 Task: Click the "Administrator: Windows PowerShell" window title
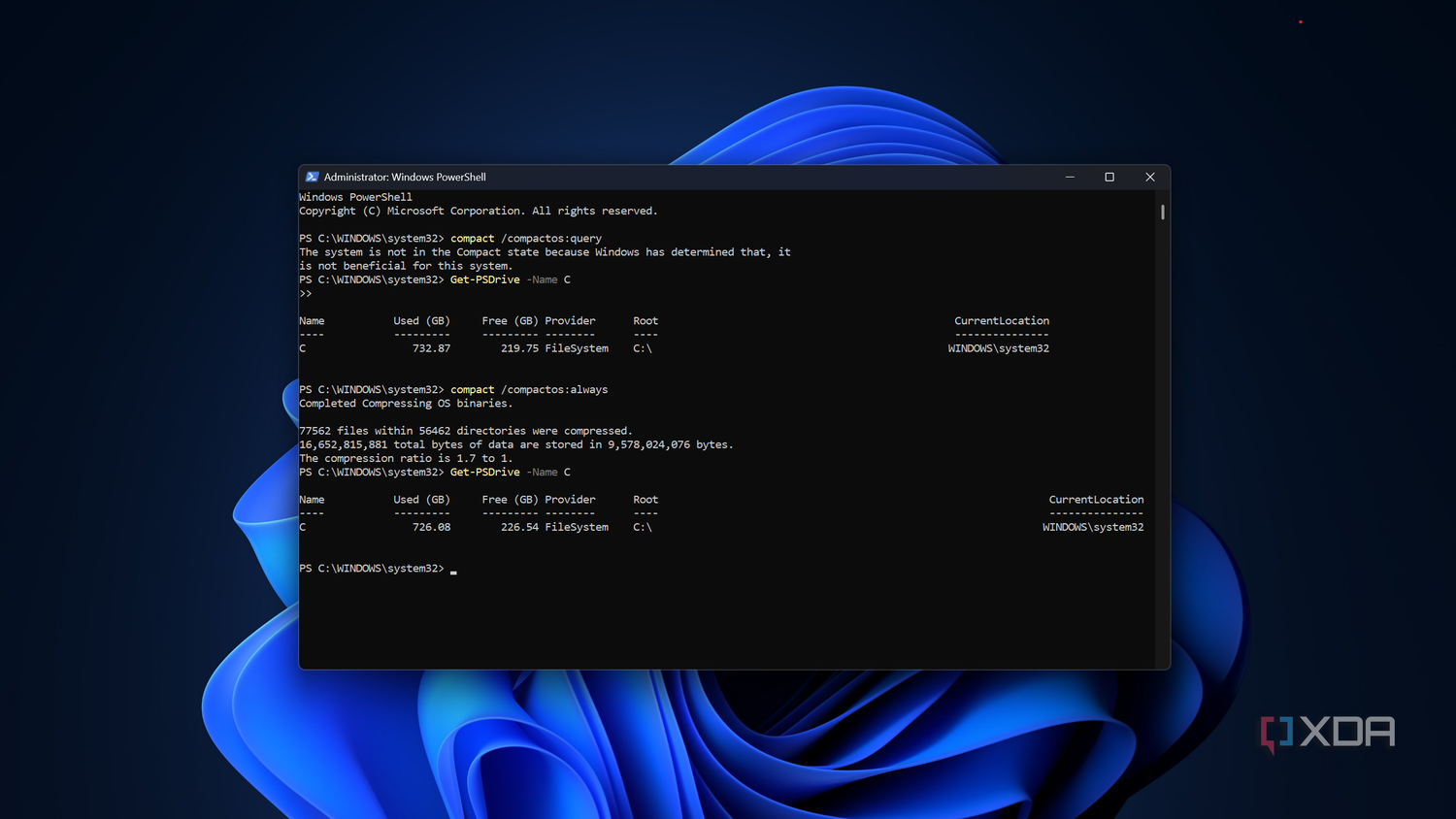coord(405,177)
